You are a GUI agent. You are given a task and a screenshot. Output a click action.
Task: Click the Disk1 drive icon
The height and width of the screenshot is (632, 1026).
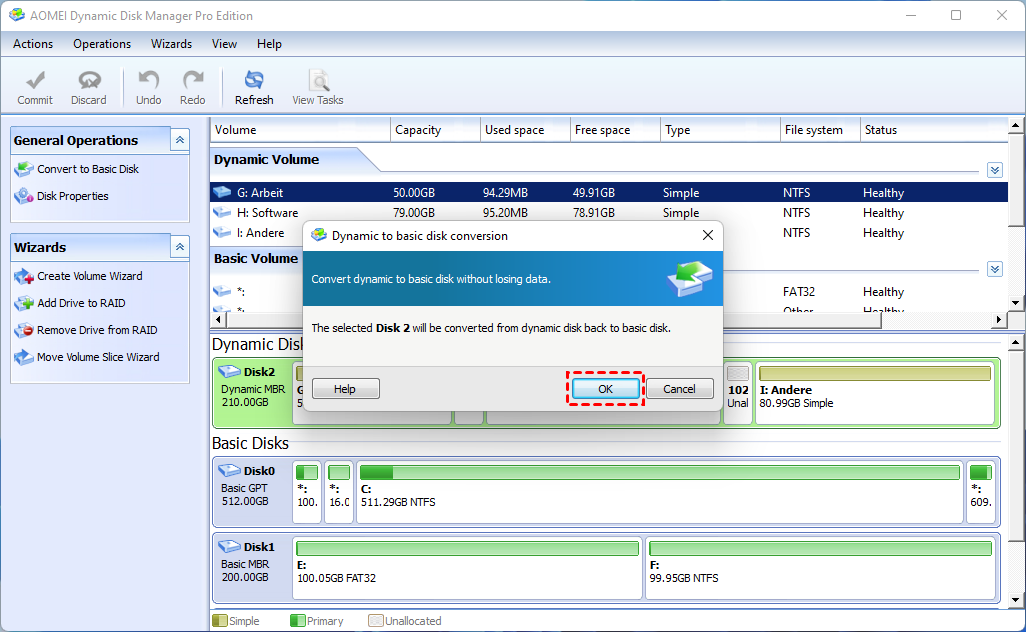[x=229, y=546]
